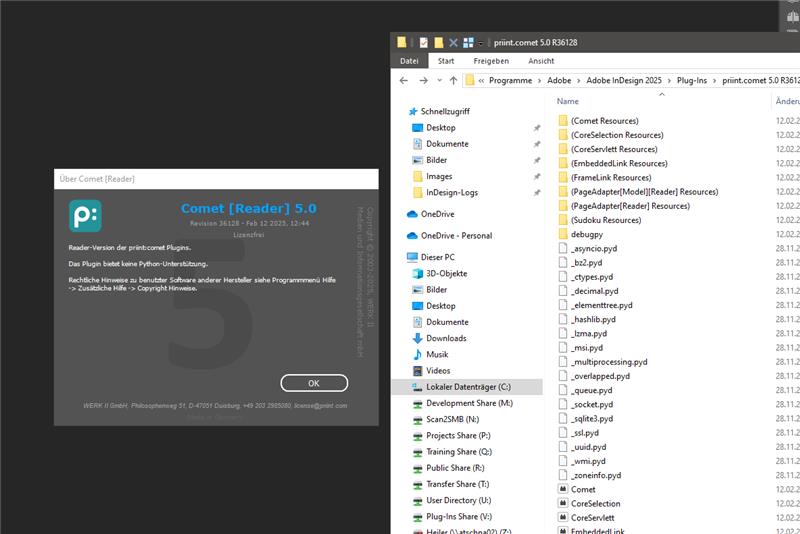Click Adobe InDesign 2025 breadcrumb

[623, 80]
